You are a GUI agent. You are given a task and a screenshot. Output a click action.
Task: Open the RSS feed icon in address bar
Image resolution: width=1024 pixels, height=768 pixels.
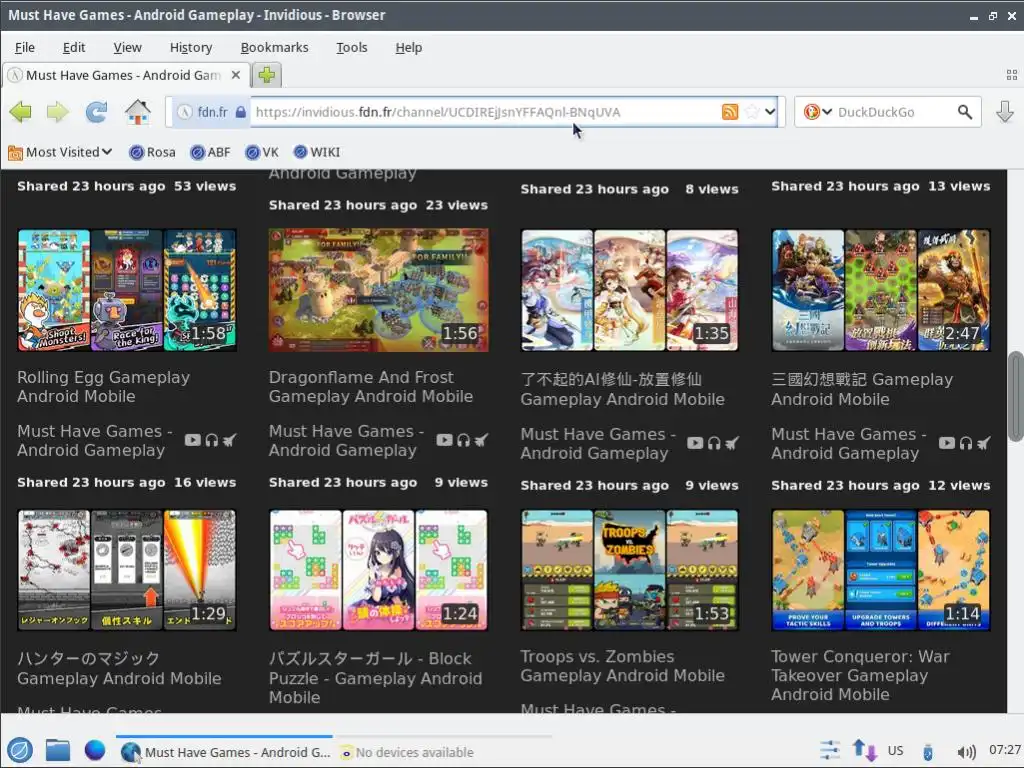click(x=729, y=112)
